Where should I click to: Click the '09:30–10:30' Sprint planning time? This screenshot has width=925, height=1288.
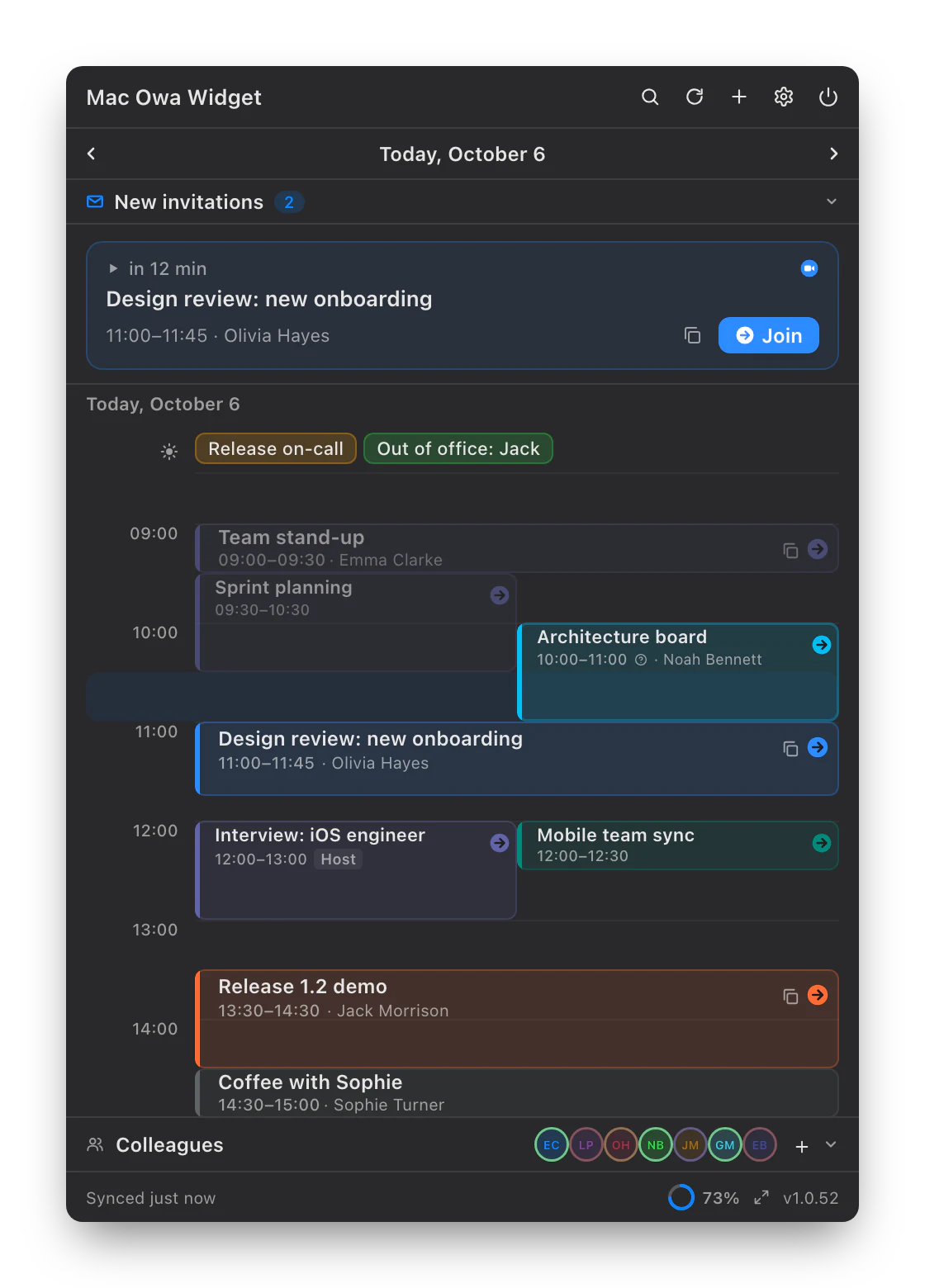coord(262,610)
